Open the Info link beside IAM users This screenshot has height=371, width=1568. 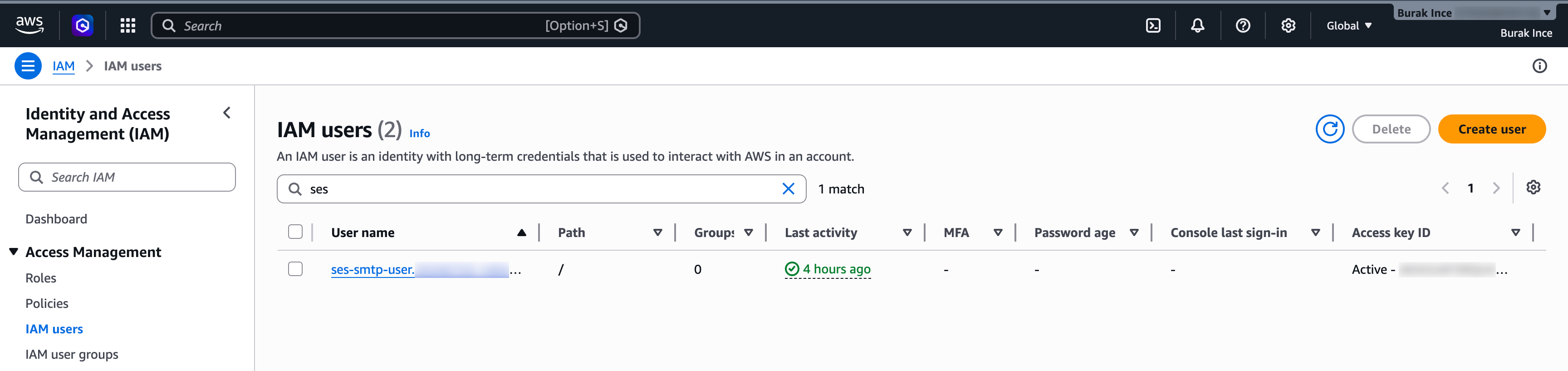pyautogui.click(x=419, y=134)
